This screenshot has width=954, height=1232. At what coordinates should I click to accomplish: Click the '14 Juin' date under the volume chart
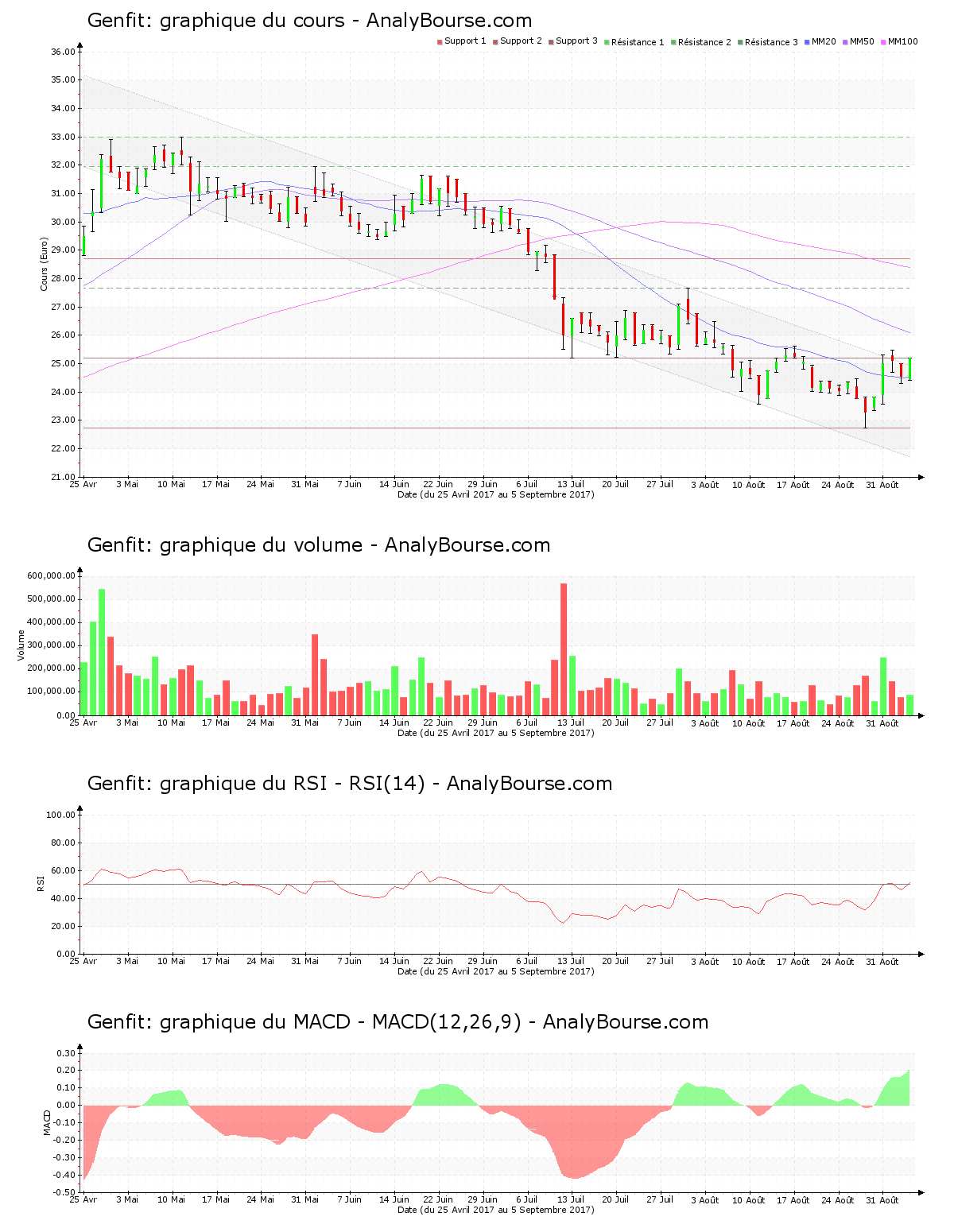coord(394,723)
